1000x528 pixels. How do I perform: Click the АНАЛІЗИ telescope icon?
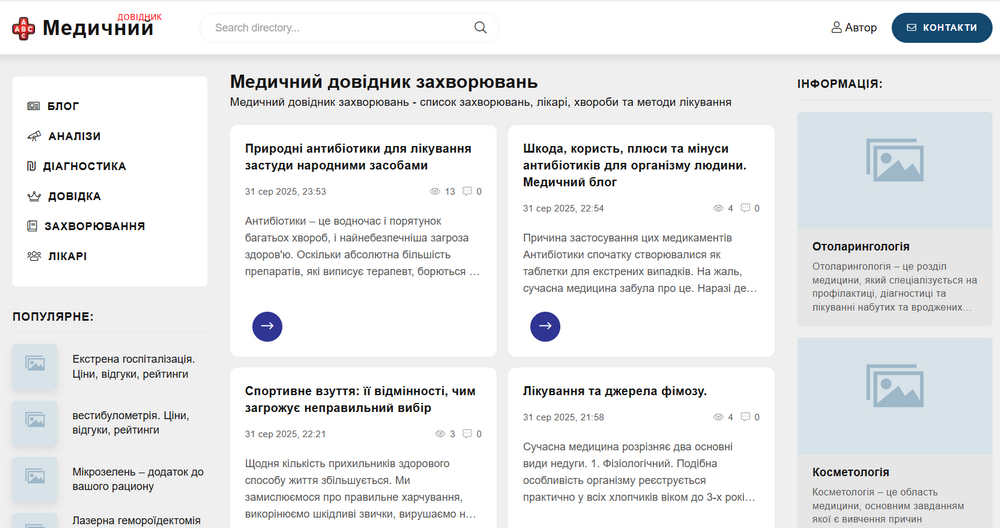coord(34,136)
